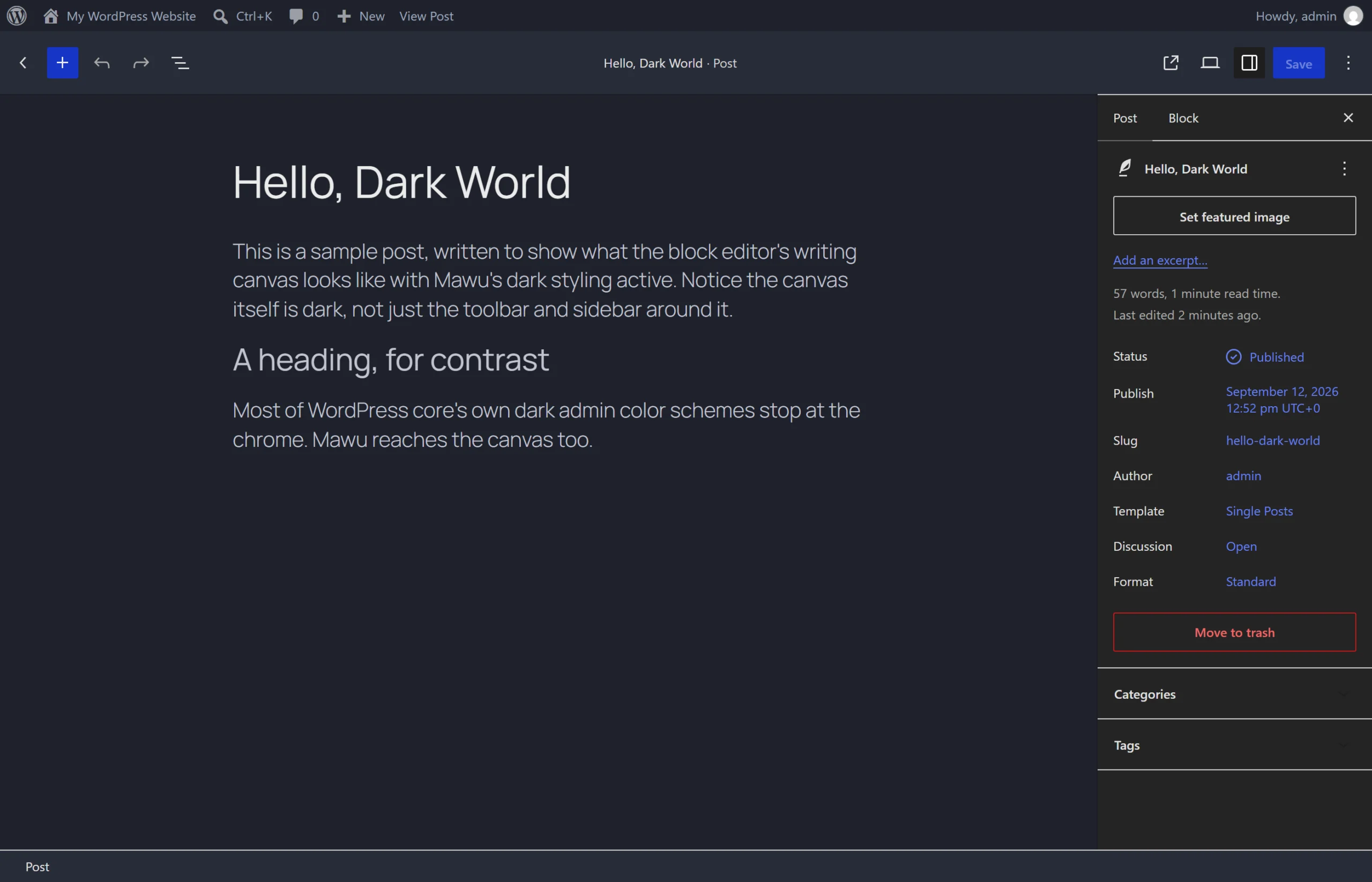The width and height of the screenshot is (1372, 882).
Task: Open the Document Overview list view
Action: 181,63
